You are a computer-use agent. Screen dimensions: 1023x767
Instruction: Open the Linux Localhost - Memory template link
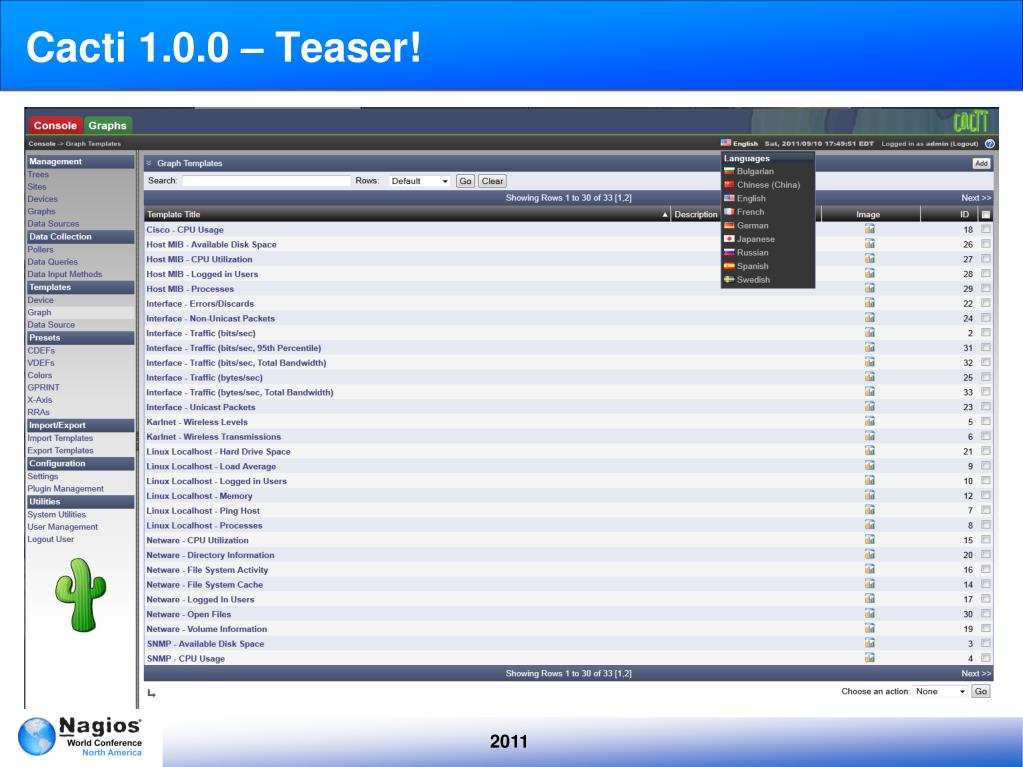(x=199, y=496)
